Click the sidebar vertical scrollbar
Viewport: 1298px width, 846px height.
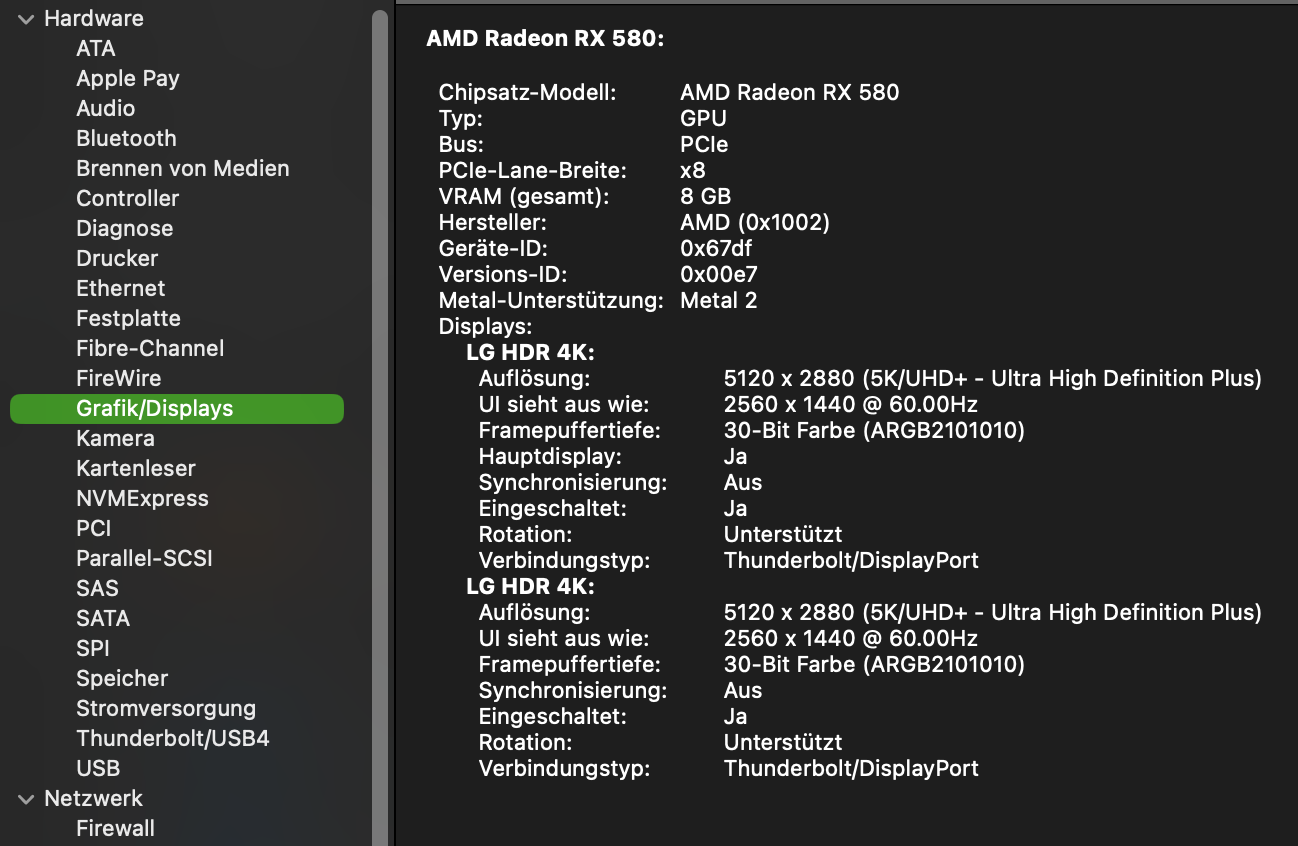379,400
